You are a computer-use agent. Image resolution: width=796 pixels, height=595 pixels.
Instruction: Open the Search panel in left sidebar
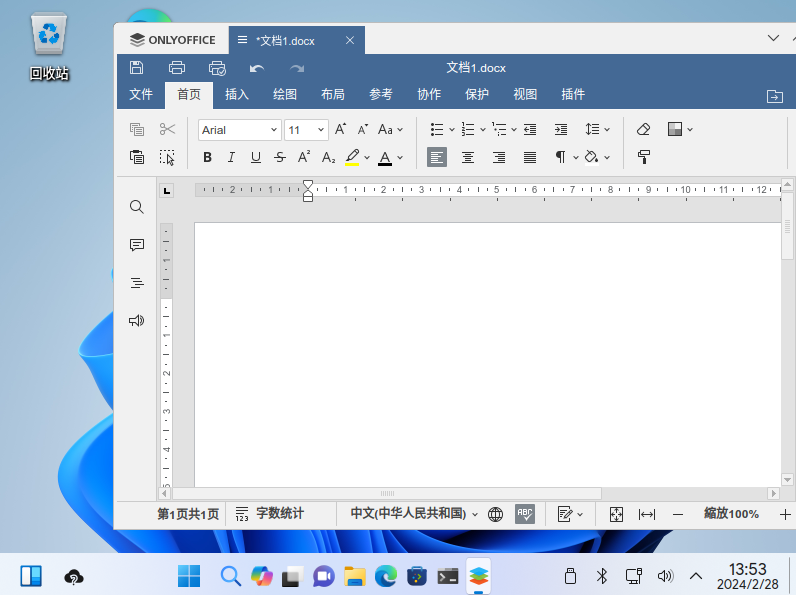pos(137,207)
